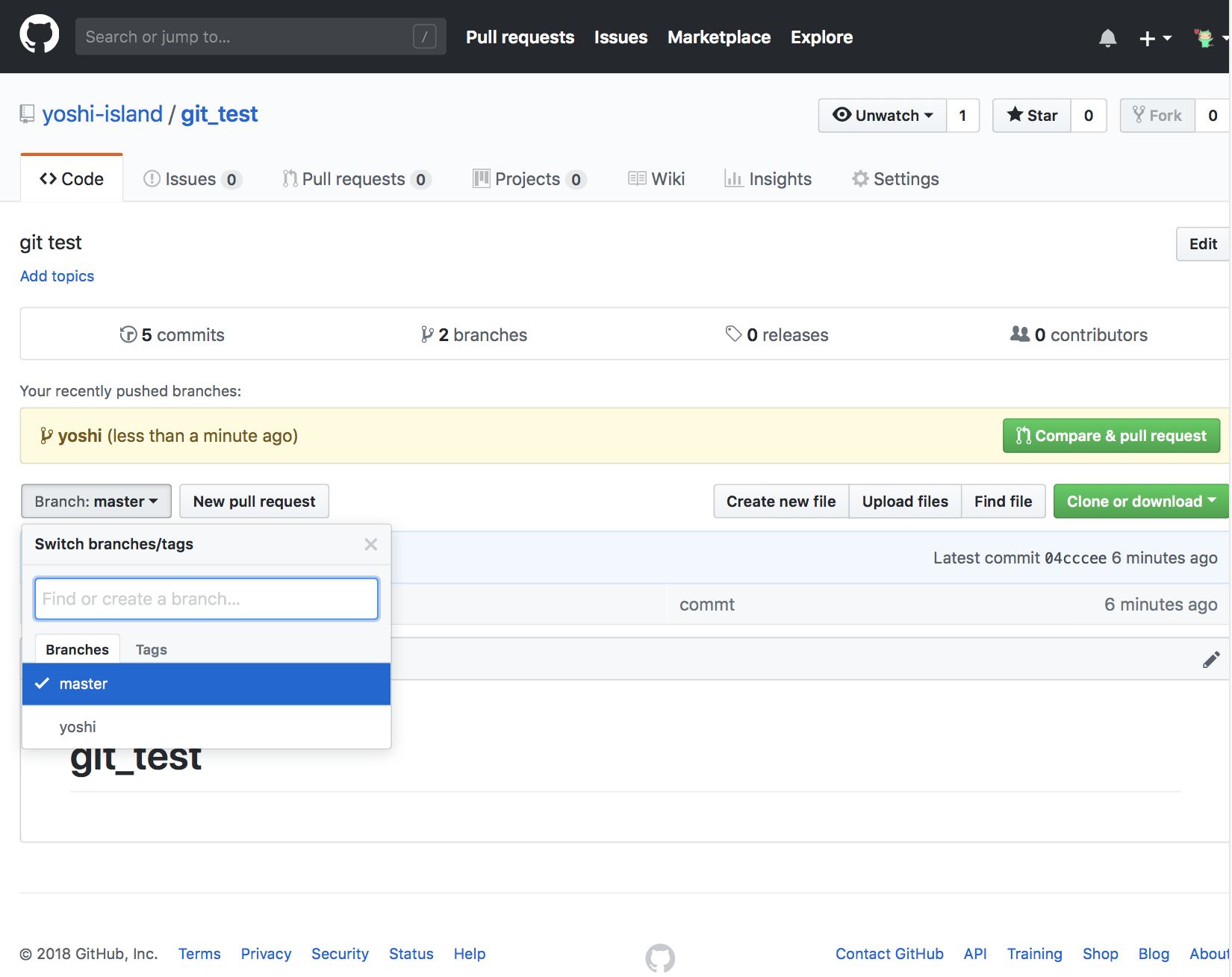Open the git_test repository link
1232x977 pixels.
click(x=220, y=114)
